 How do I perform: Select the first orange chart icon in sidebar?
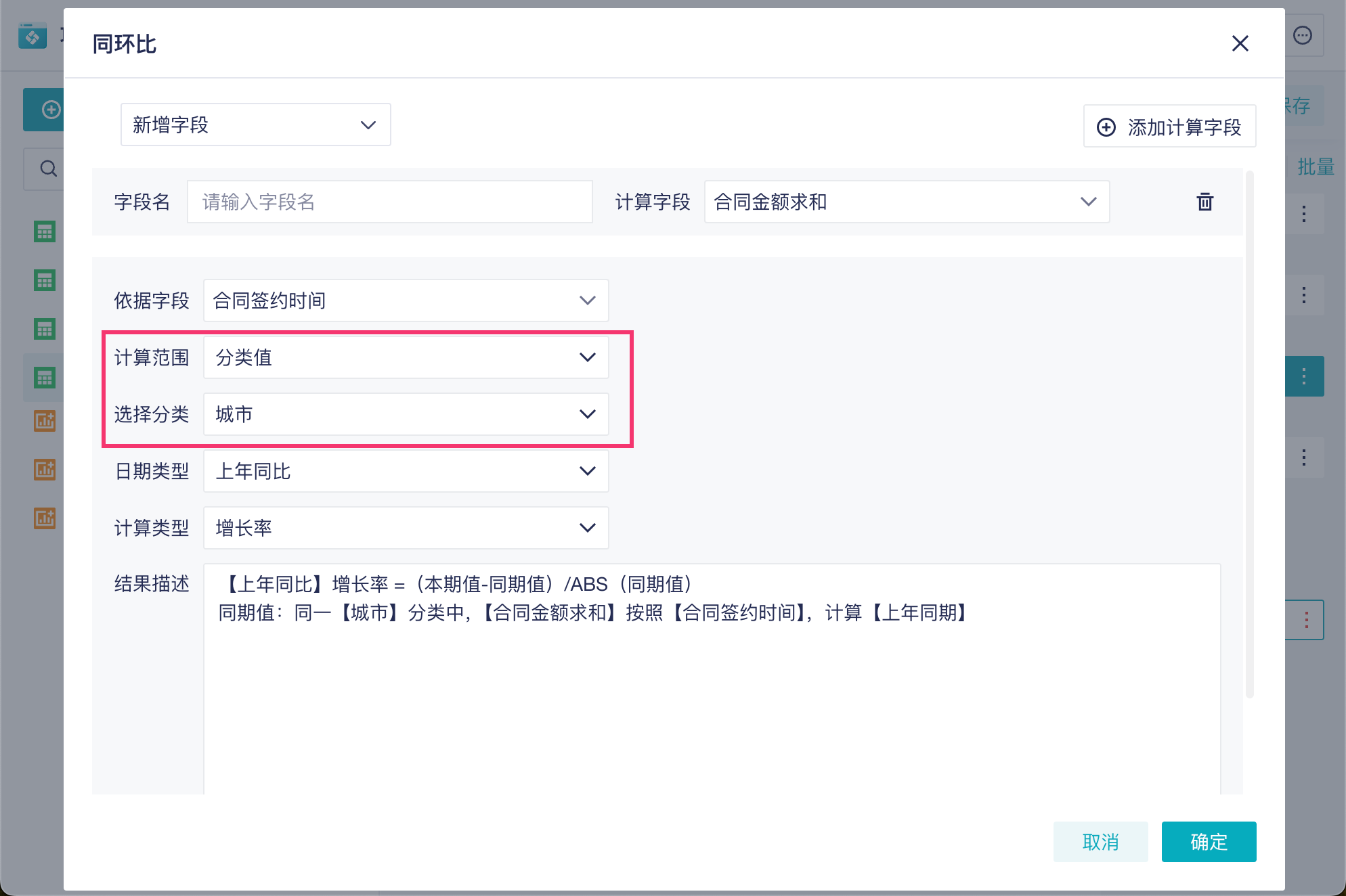pyautogui.click(x=45, y=421)
